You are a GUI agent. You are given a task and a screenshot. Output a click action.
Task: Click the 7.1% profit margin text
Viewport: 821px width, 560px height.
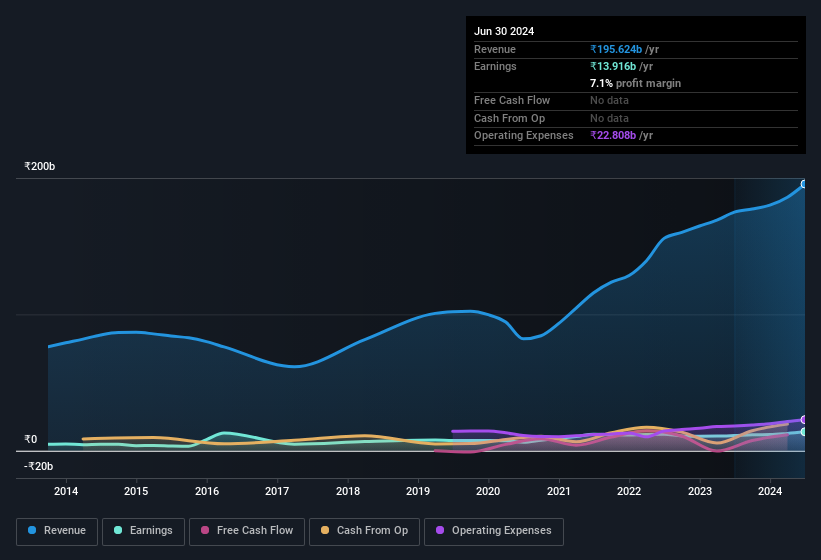[635, 83]
